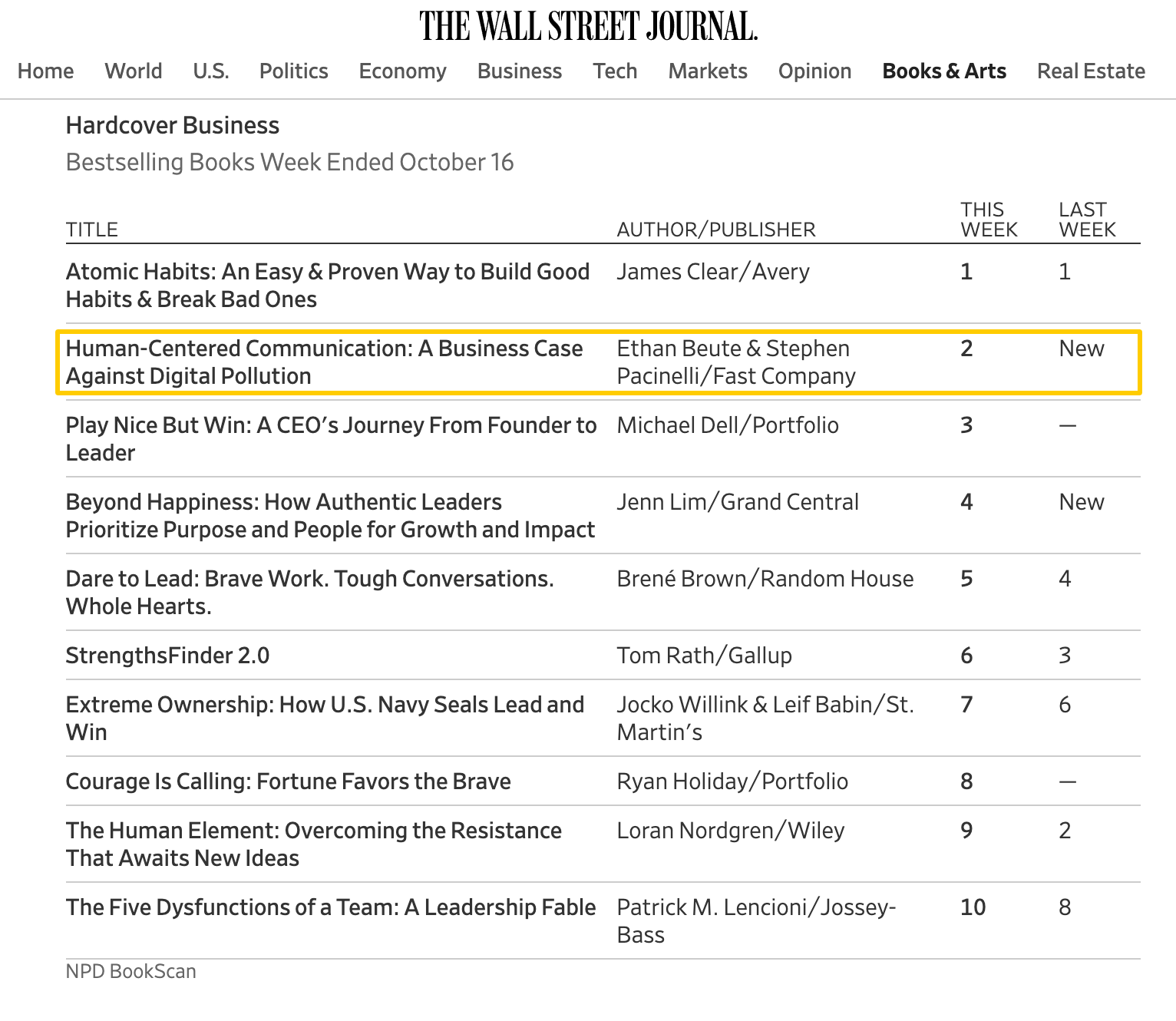Open the Home navigation tab
1176x1021 pixels.
click(46, 71)
